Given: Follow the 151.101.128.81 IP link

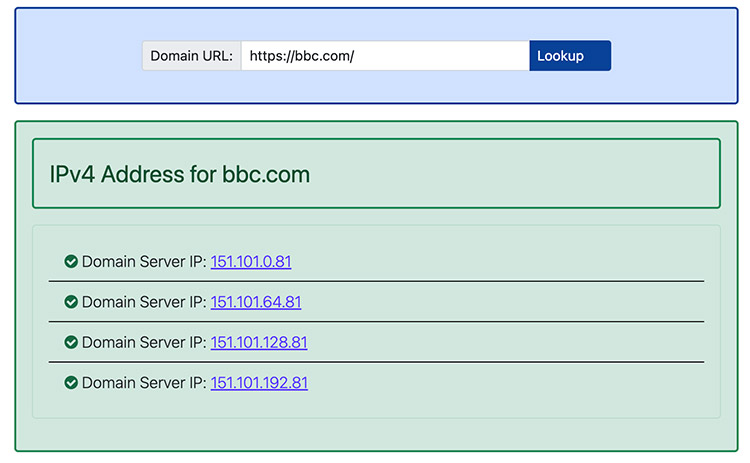Looking at the screenshot, I should (259, 342).
